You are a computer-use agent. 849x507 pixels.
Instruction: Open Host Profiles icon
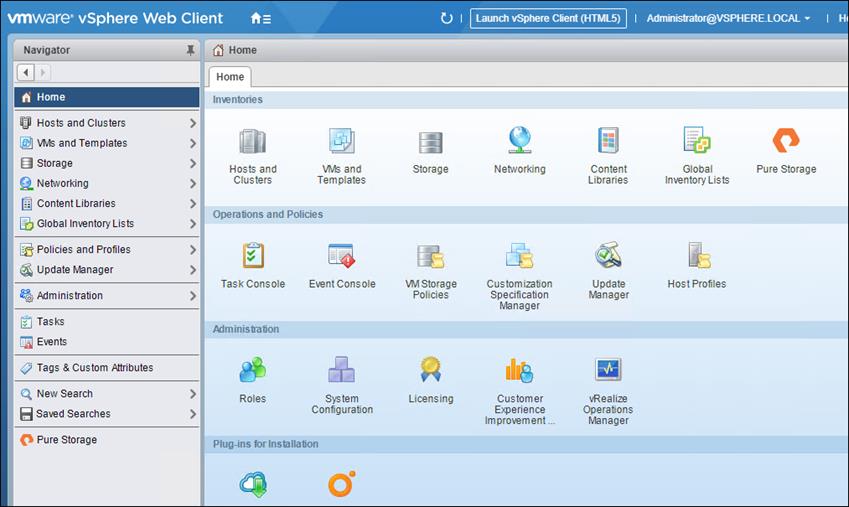(699, 255)
